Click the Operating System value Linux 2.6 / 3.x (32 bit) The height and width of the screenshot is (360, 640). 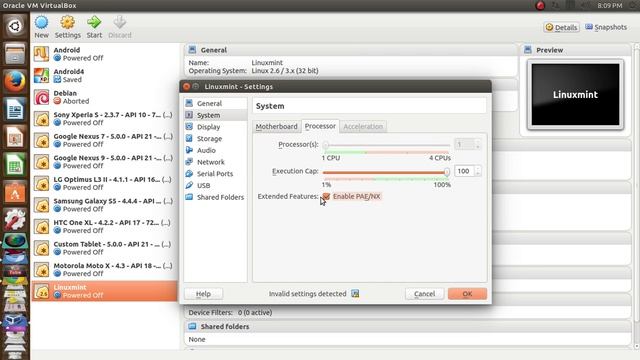(x=285, y=71)
